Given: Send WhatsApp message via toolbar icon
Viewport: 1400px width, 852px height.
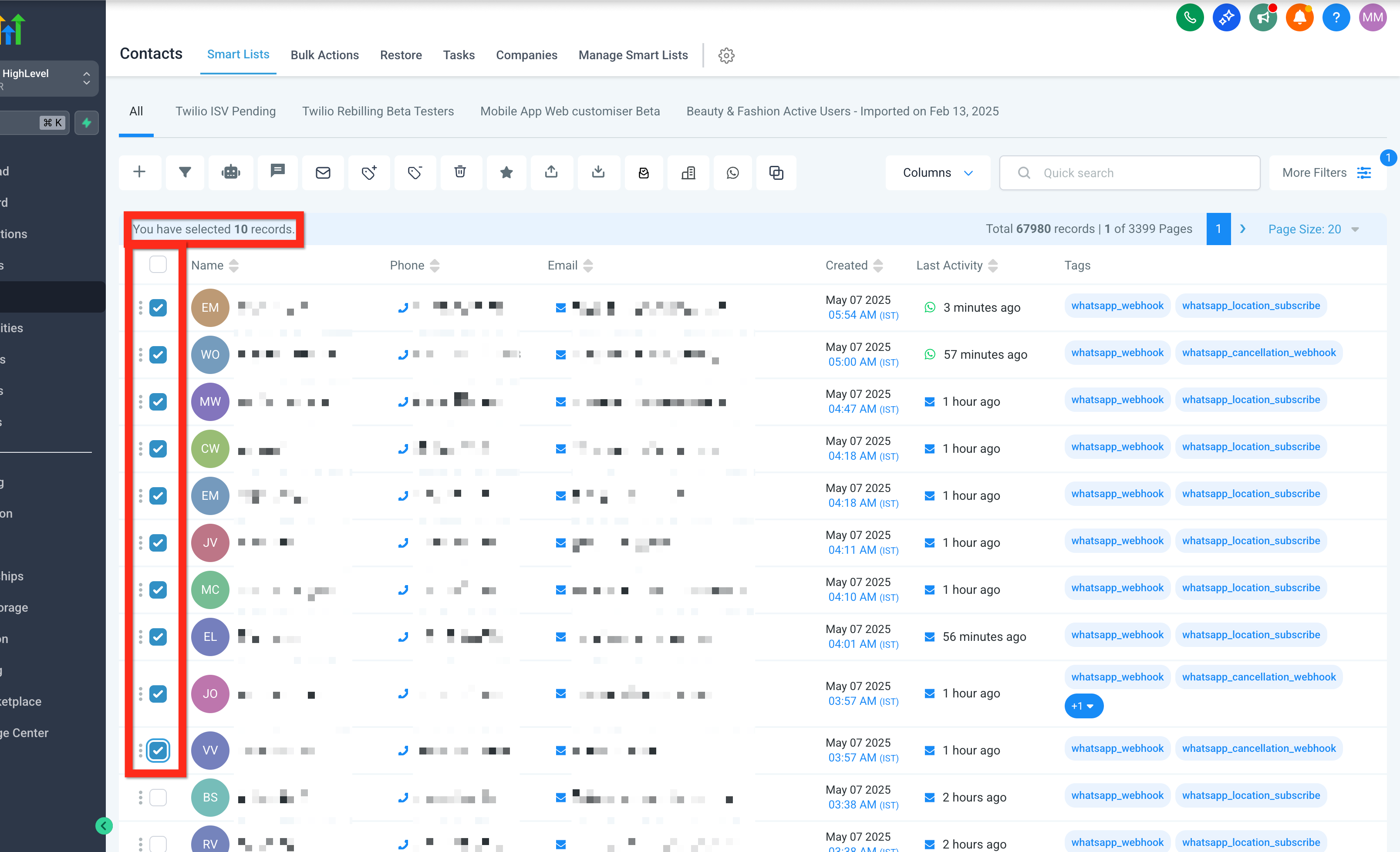Looking at the screenshot, I should tap(733, 172).
